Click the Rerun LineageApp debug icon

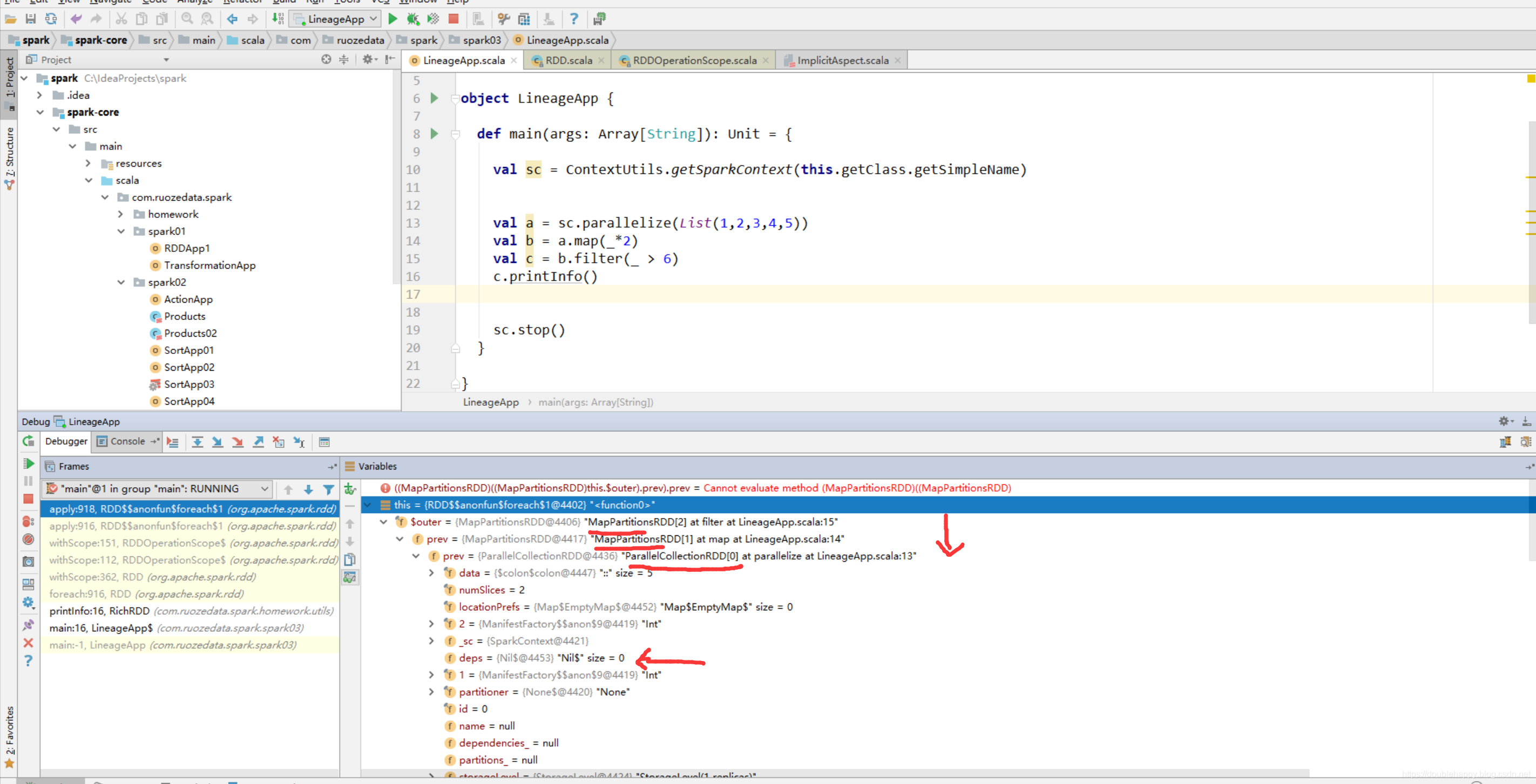click(28, 441)
